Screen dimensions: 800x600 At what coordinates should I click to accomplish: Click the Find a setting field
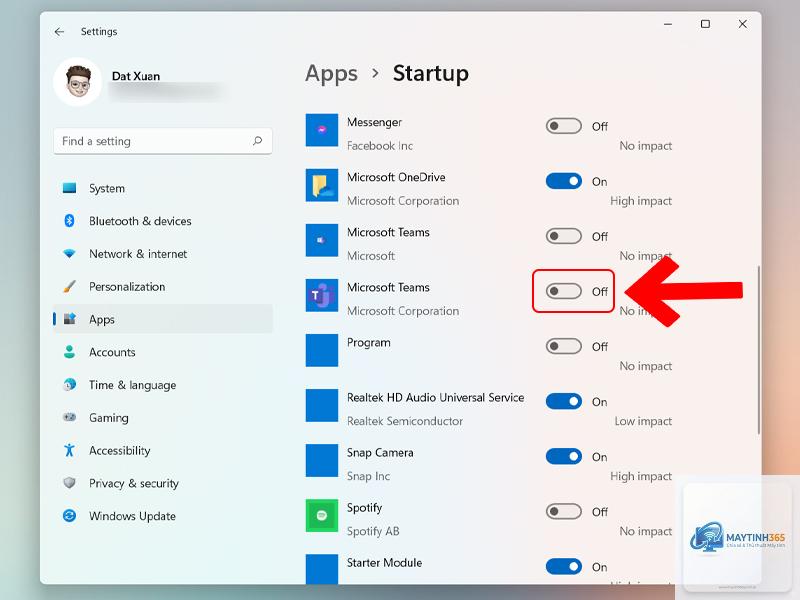tap(163, 141)
